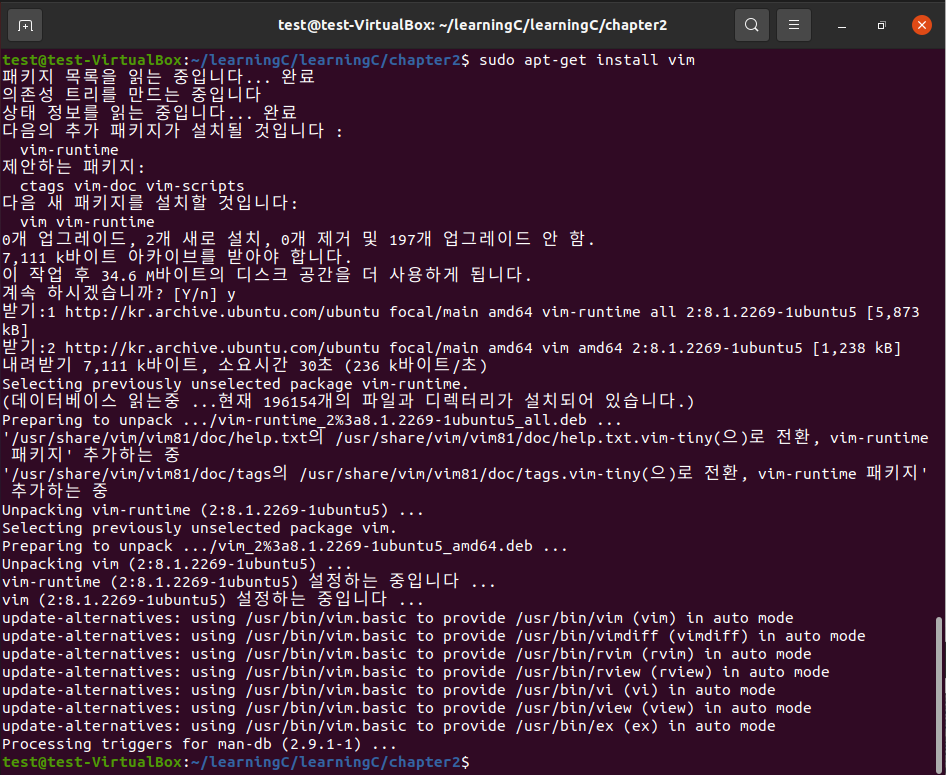The height and width of the screenshot is (775, 946).
Task: Click the update-alternatives line for /usr/bin/rview
Action: coord(416,672)
